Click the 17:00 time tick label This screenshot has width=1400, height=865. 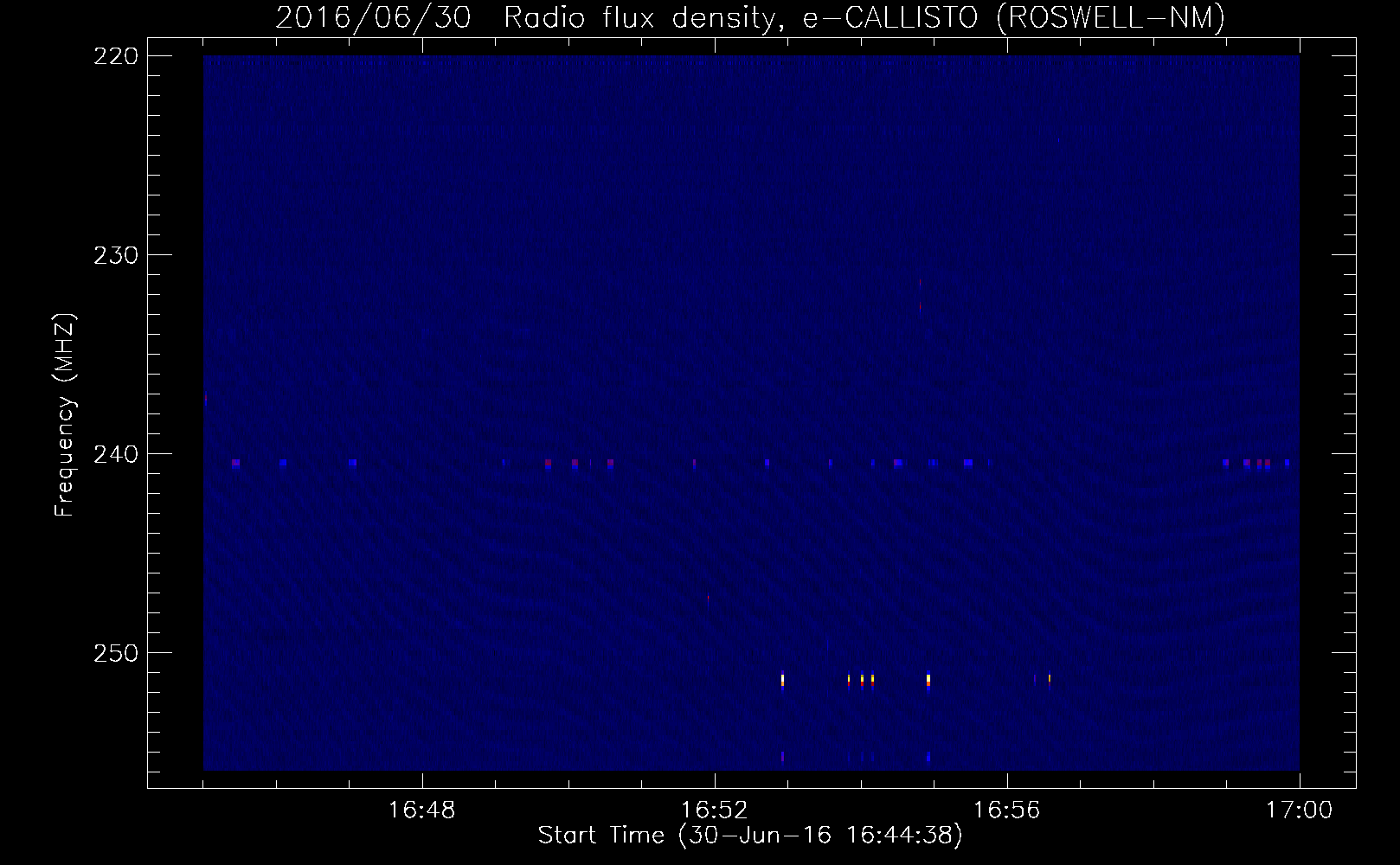(x=1299, y=811)
